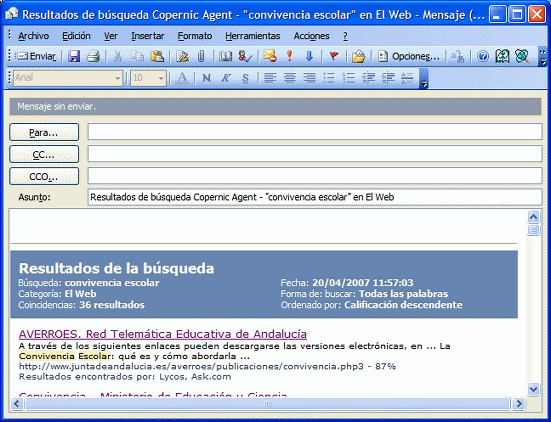Align text left
The width and height of the screenshot is (551, 422).
pyautogui.click(x=270, y=78)
